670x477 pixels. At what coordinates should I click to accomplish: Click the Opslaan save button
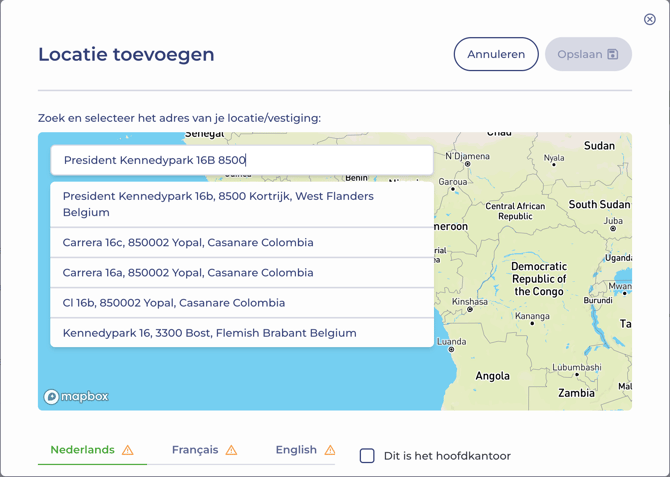(588, 54)
